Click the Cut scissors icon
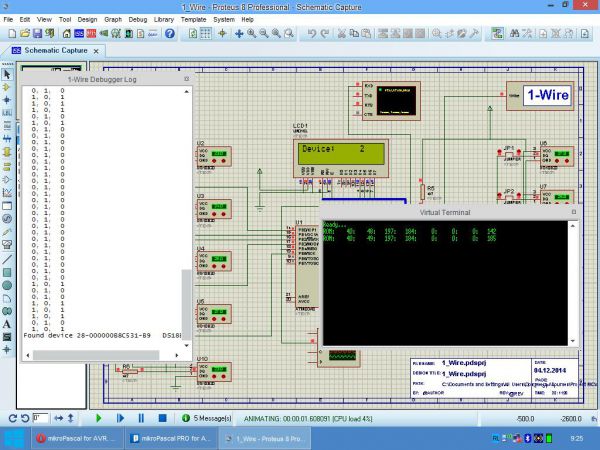Viewport: 600px width, 450px height. pos(342,34)
